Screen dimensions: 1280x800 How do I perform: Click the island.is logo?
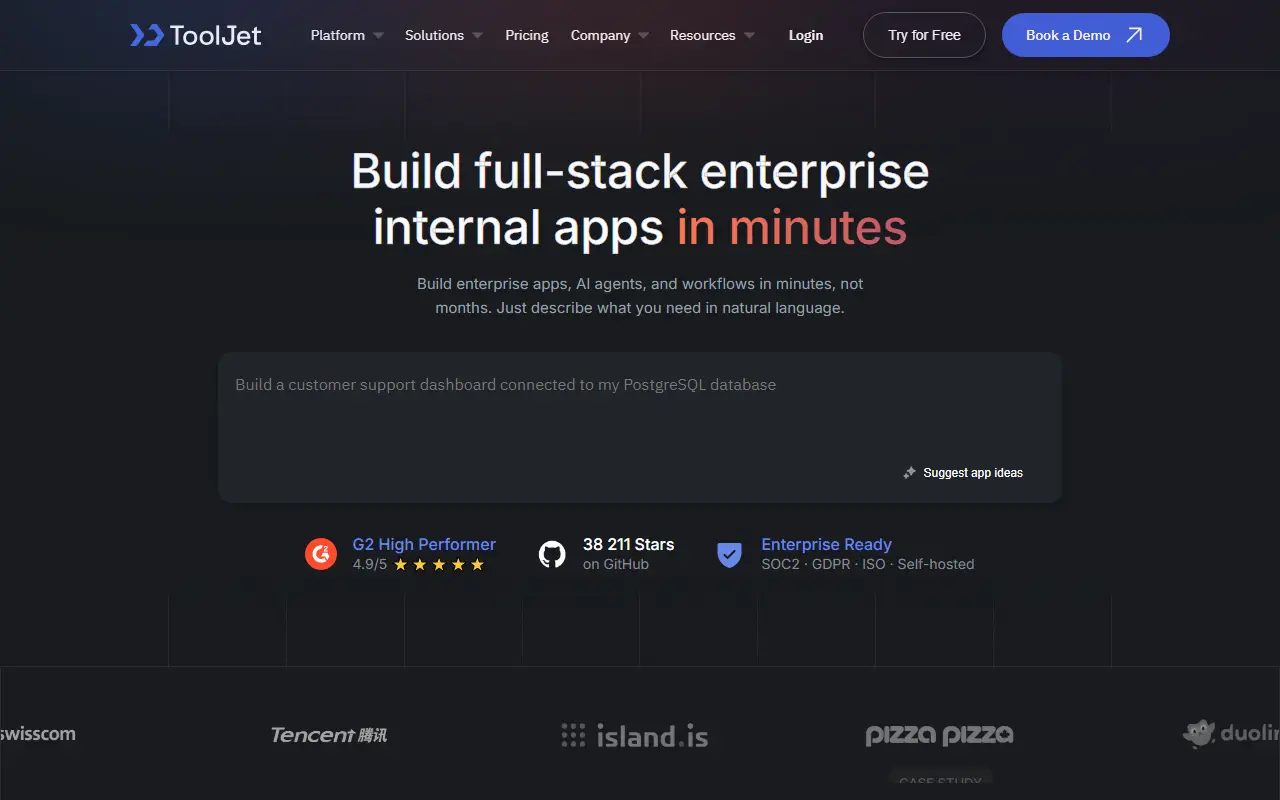(635, 736)
